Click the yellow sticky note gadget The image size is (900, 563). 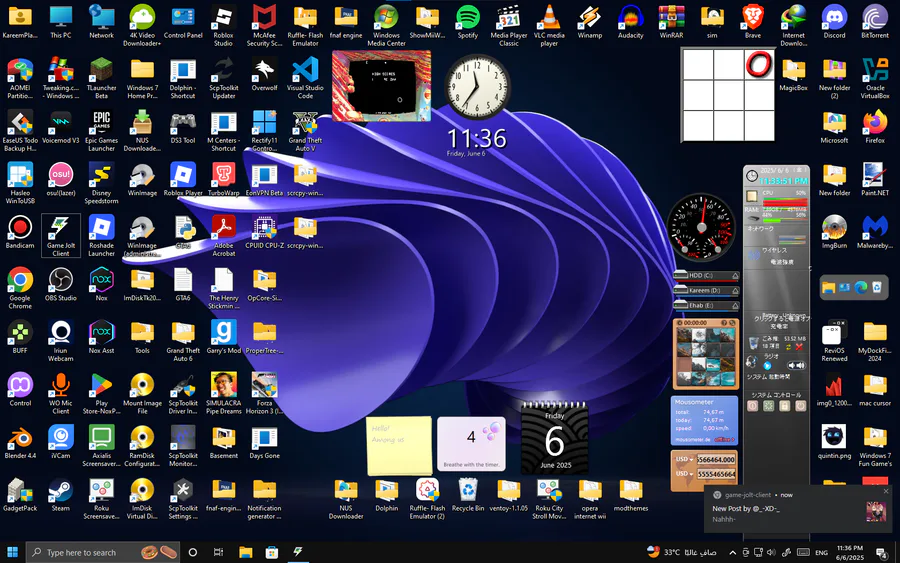[x=399, y=445]
